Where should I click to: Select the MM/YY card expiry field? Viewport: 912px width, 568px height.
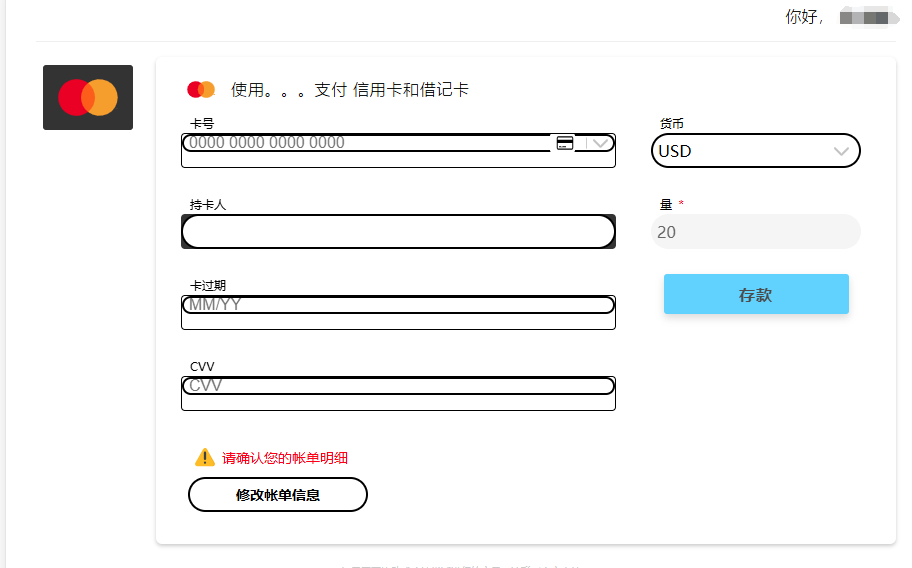[x=398, y=305]
